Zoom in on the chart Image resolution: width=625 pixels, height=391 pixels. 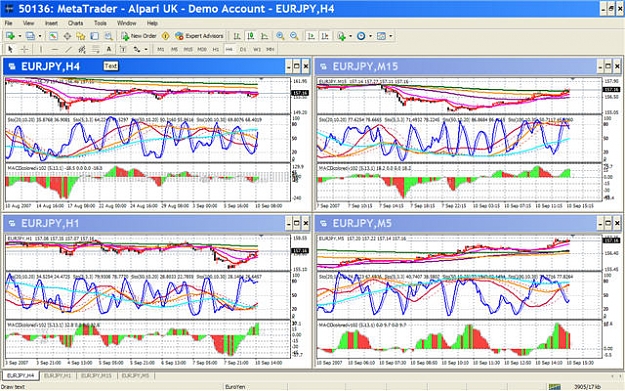(x=280, y=36)
